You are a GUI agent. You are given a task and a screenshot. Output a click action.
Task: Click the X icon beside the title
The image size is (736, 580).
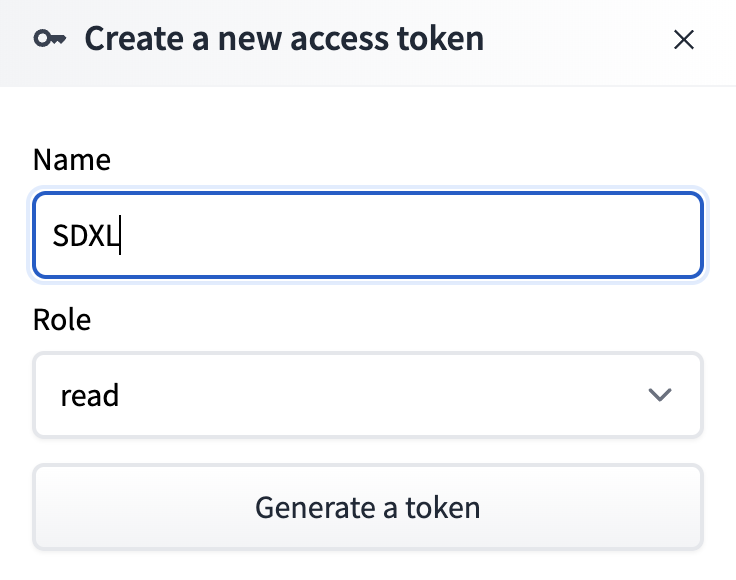[683, 39]
